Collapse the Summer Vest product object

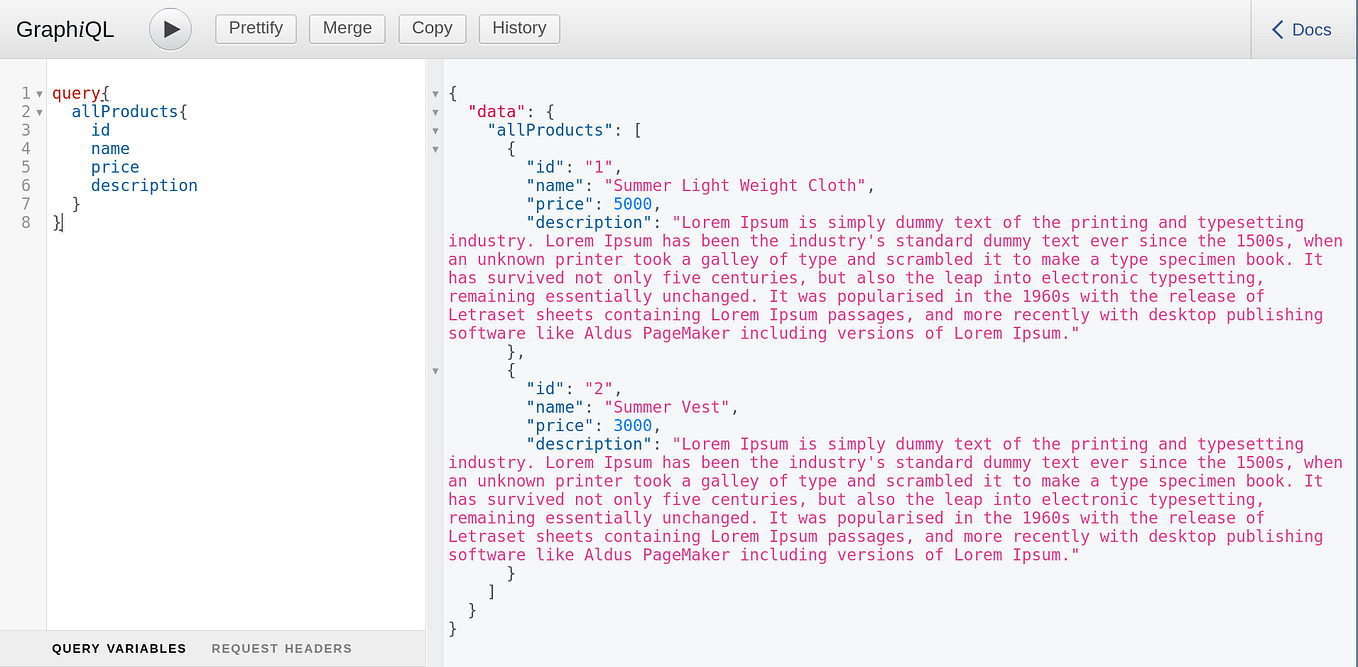click(435, 370)
